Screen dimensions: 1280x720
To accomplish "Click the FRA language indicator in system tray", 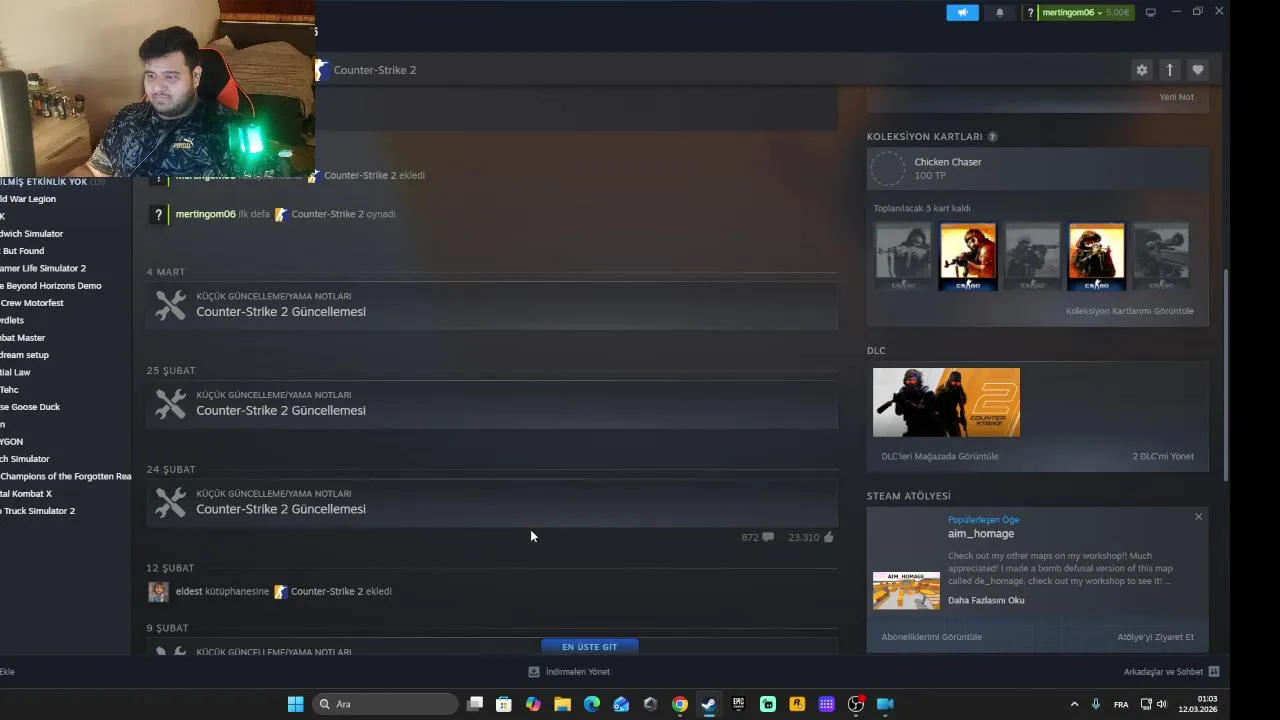I will [x=1121, y=704].
